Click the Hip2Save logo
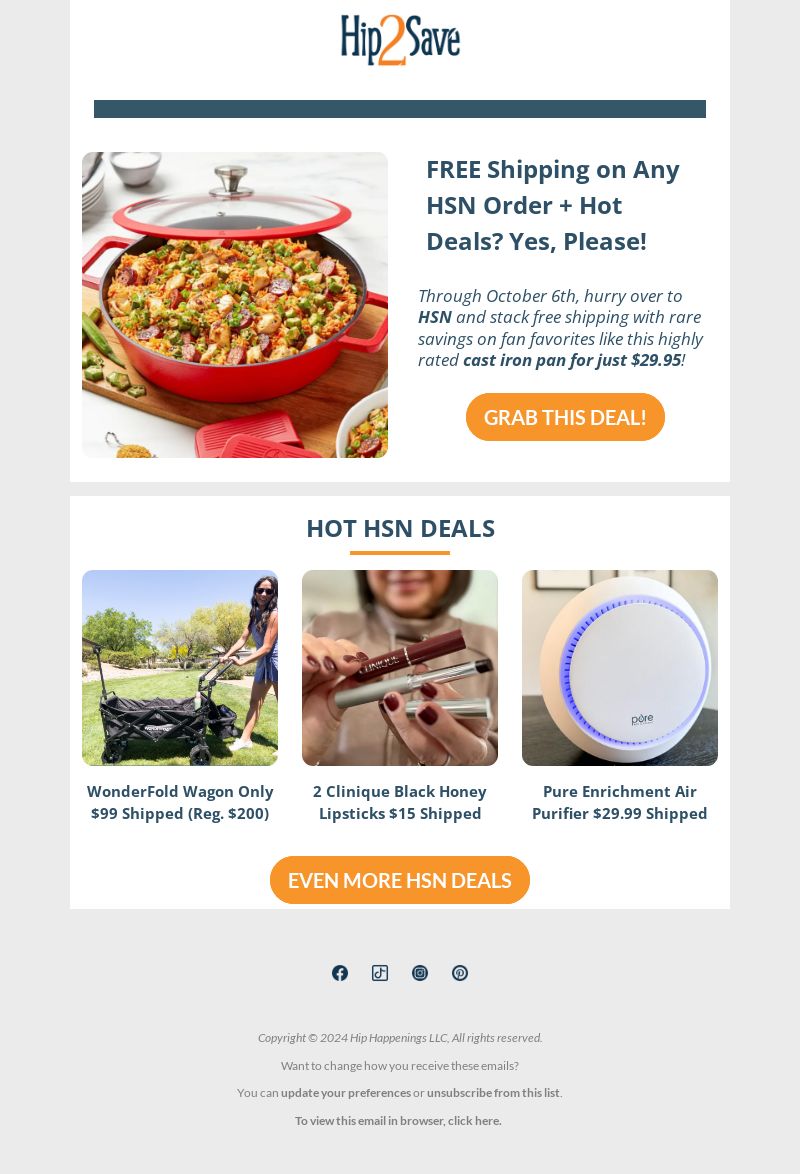800x1174 pixels. click(x=400, y=40)
